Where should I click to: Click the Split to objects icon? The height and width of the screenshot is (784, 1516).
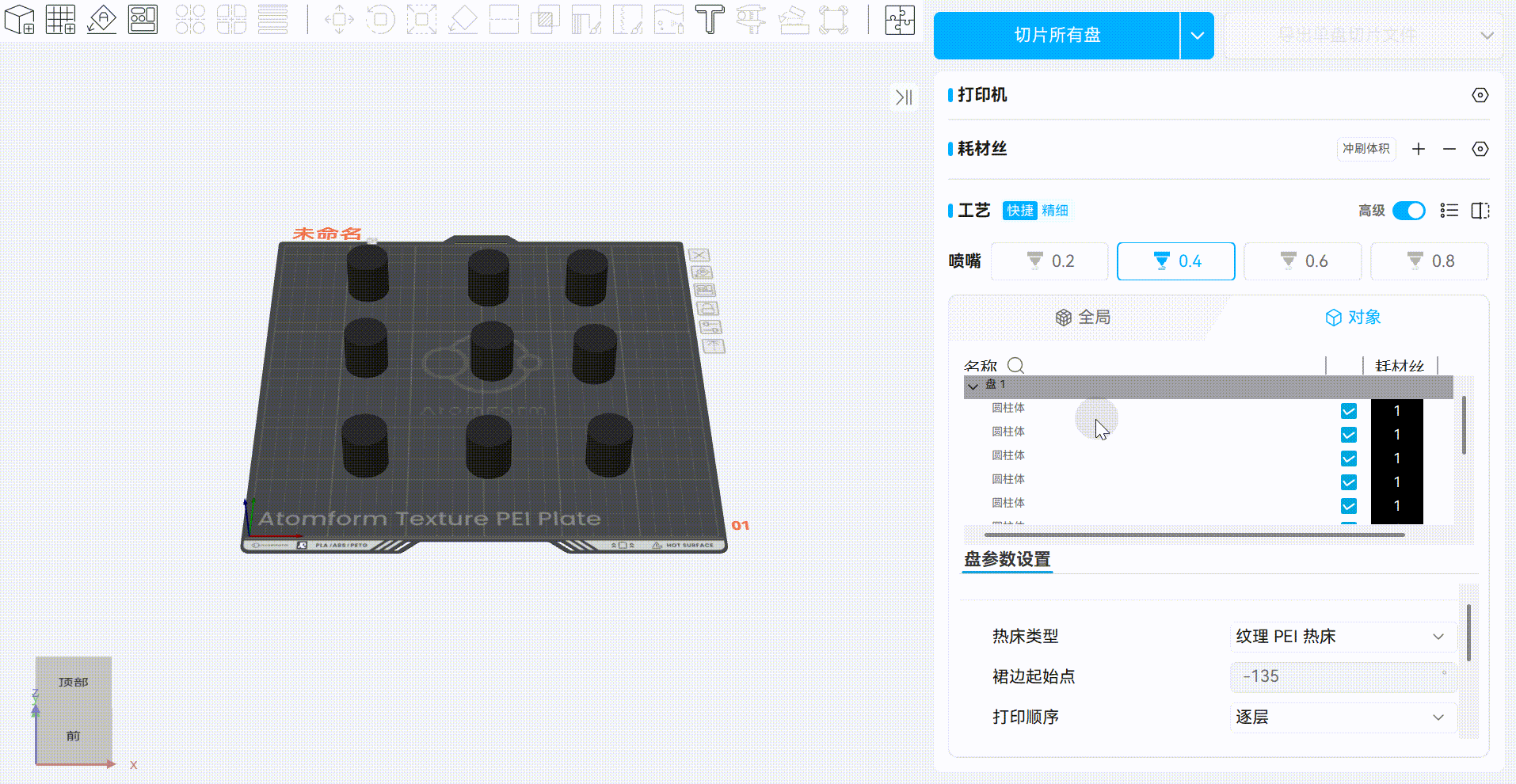(x=190, y=19)
